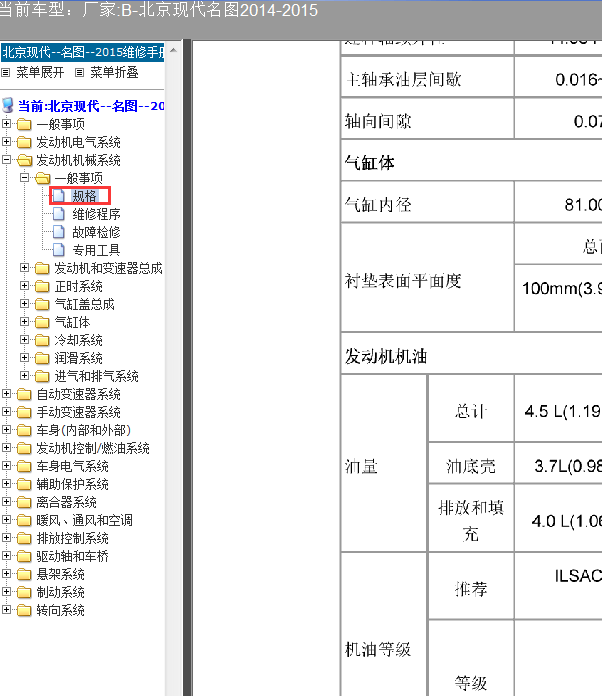The image size is (602, 696).
Task: Click the open 发动机机械系统 folder icon
Action: pyautogui.click(x=24, y=160)
